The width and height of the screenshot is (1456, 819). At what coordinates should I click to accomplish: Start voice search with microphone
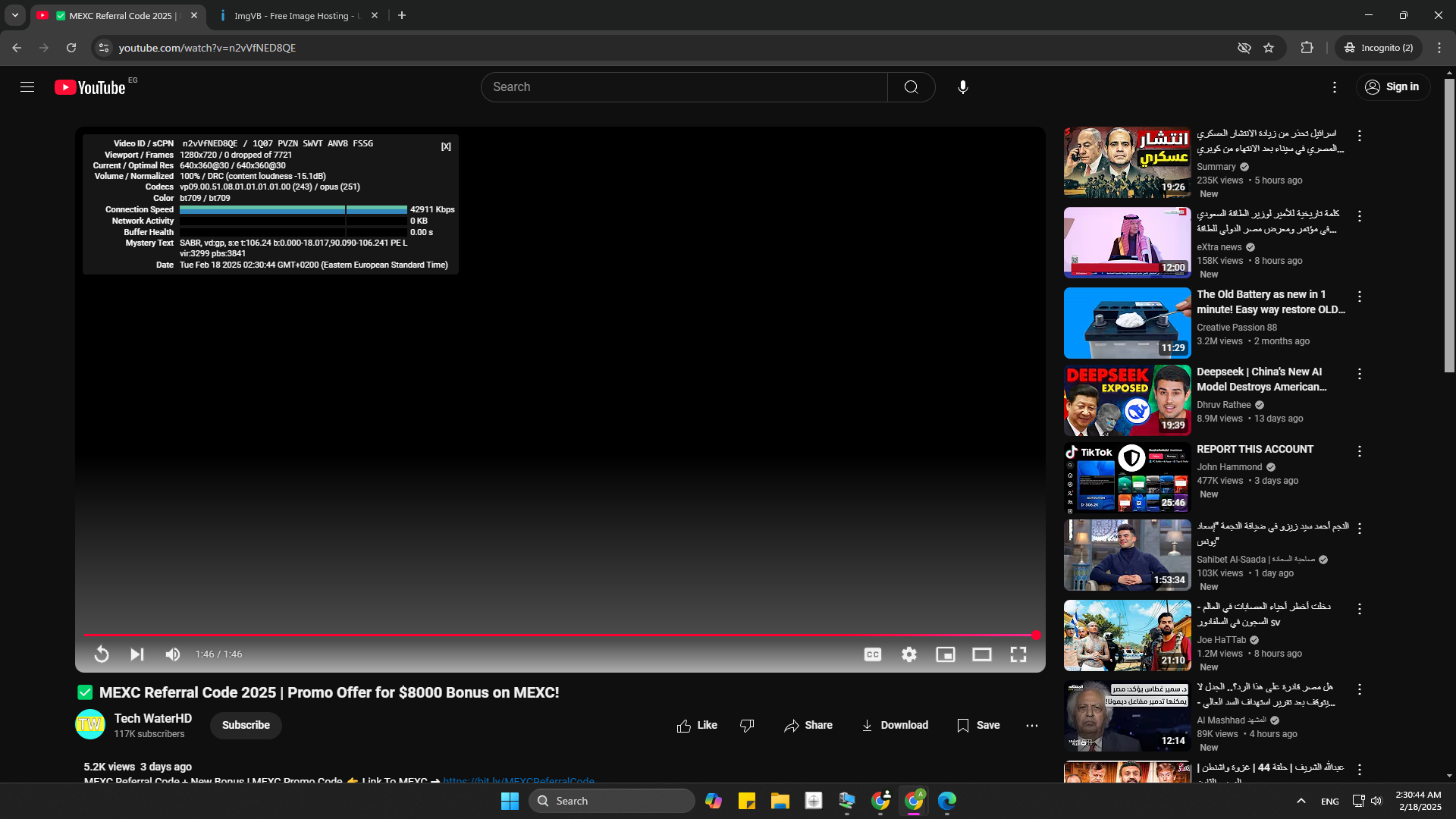[962, 87]
